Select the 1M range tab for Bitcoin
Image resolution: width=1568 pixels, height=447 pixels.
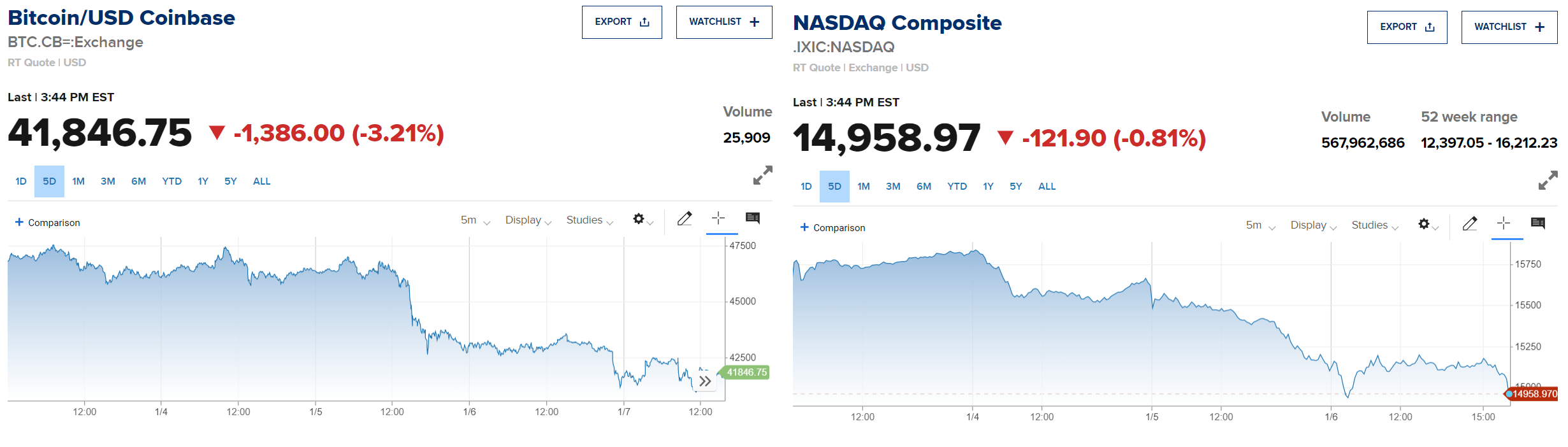[x=78, y=181]
